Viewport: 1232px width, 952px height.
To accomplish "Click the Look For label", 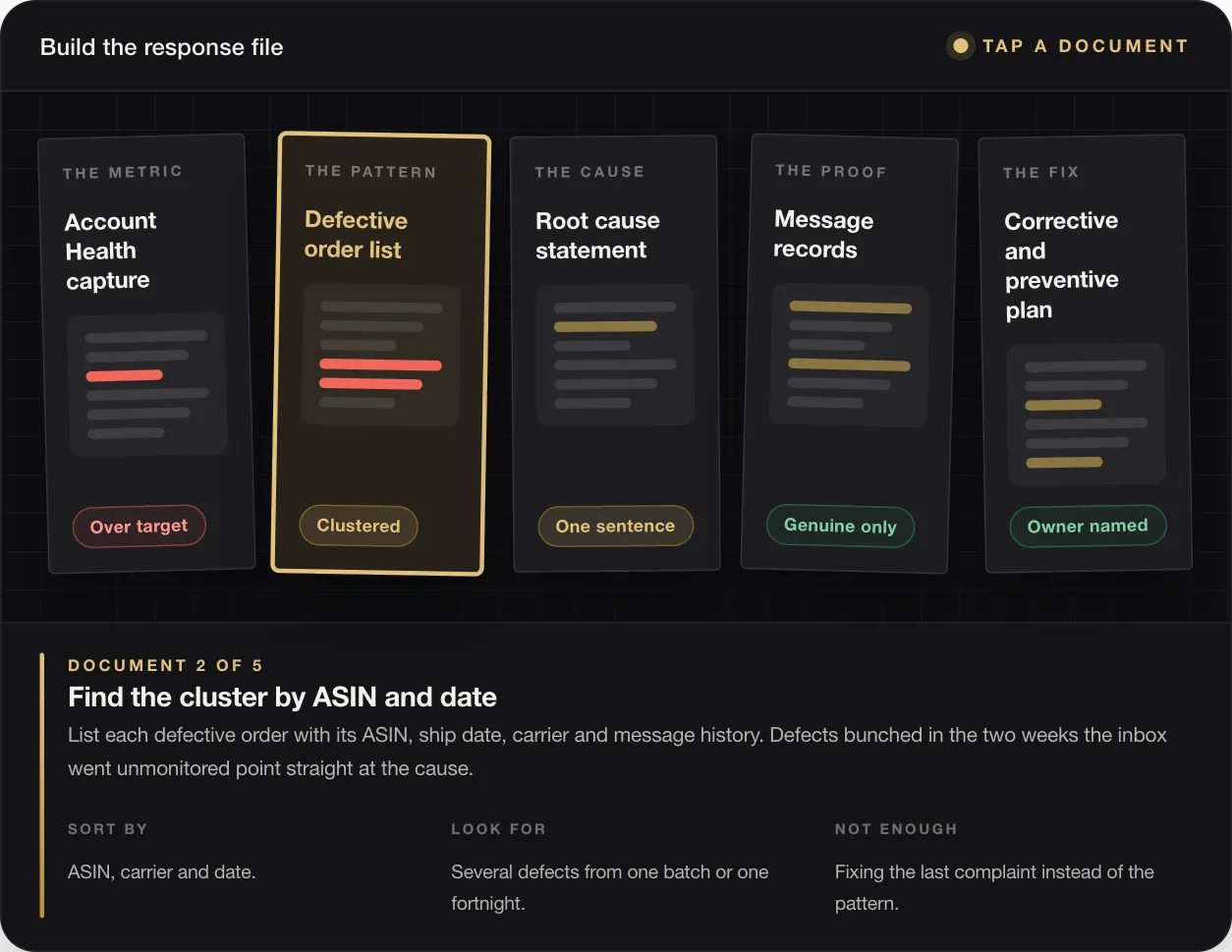I will point(498,829).
